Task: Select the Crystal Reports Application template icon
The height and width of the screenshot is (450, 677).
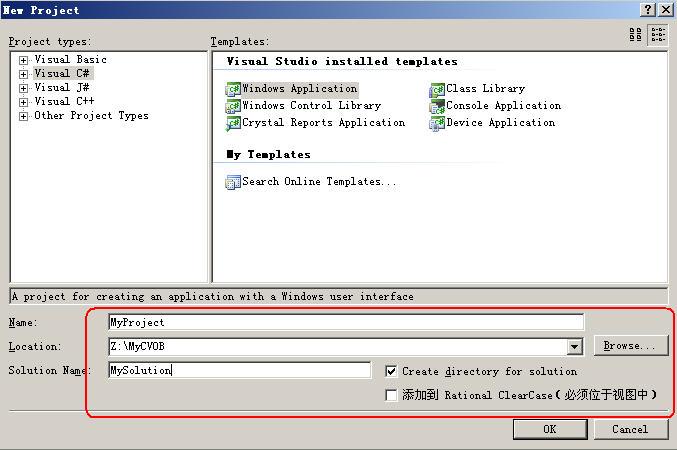Action: tap(233, 124)
